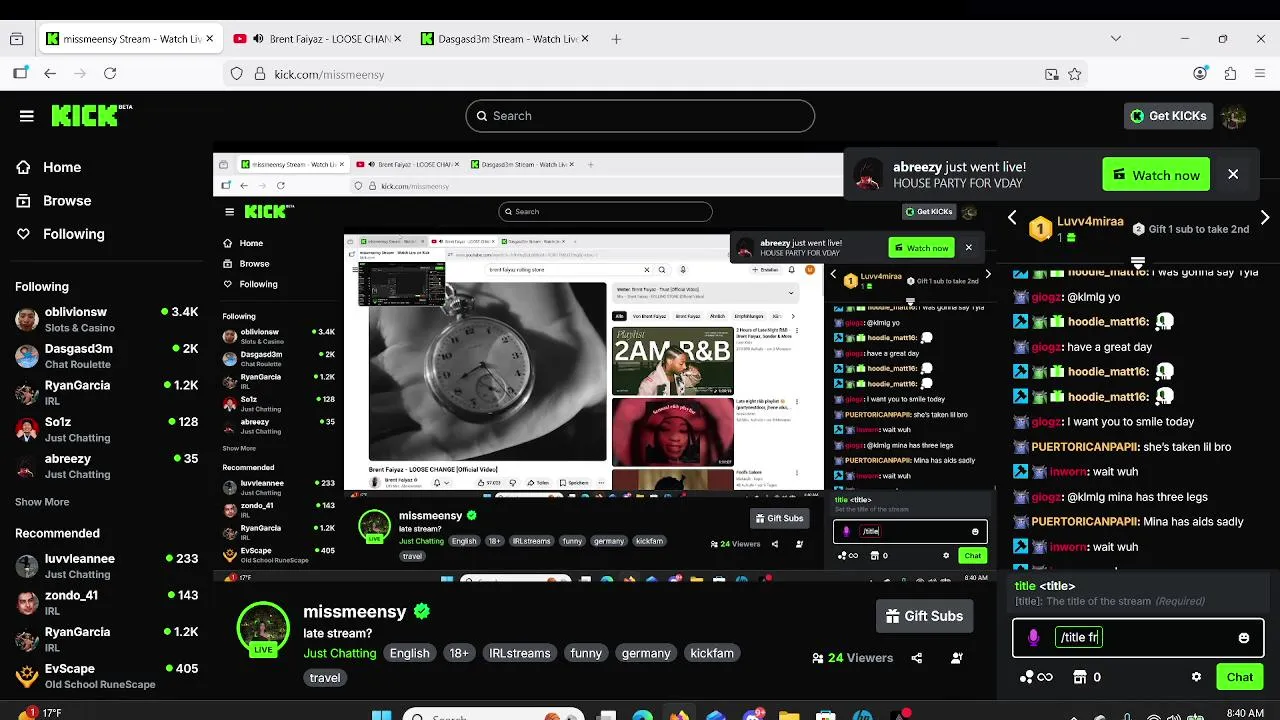Open the emoji picker in chat input
Viewport: 1280px width, 720px height.
(x=1243, y=638)
